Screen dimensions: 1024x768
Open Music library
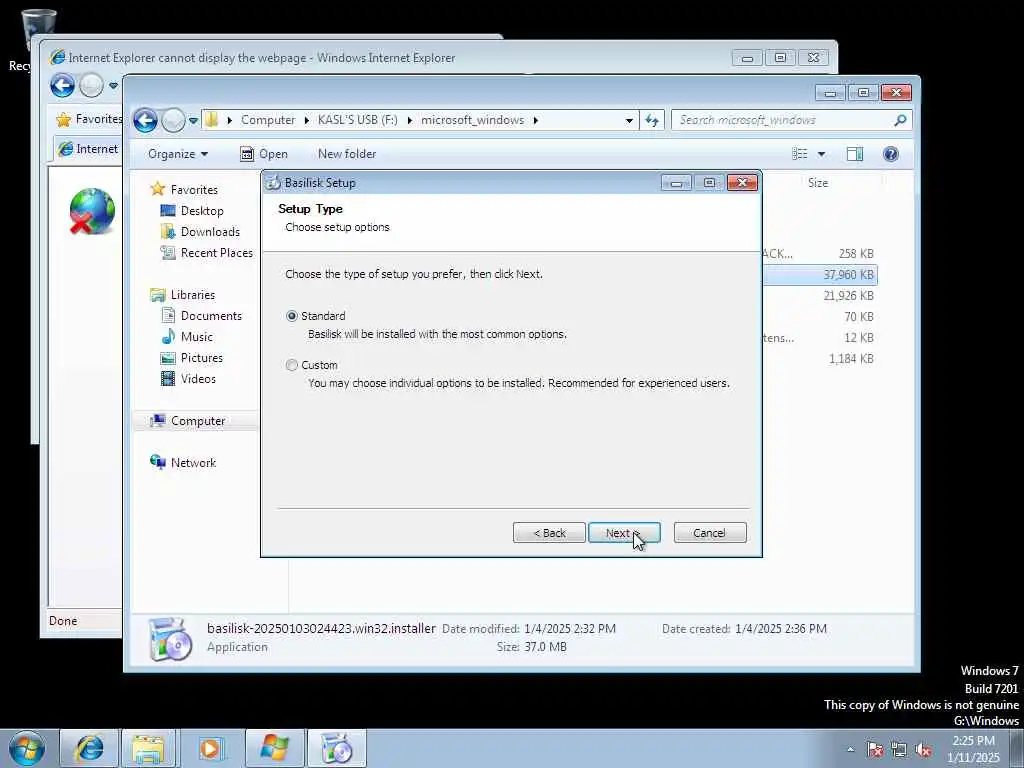click(197, 337)
